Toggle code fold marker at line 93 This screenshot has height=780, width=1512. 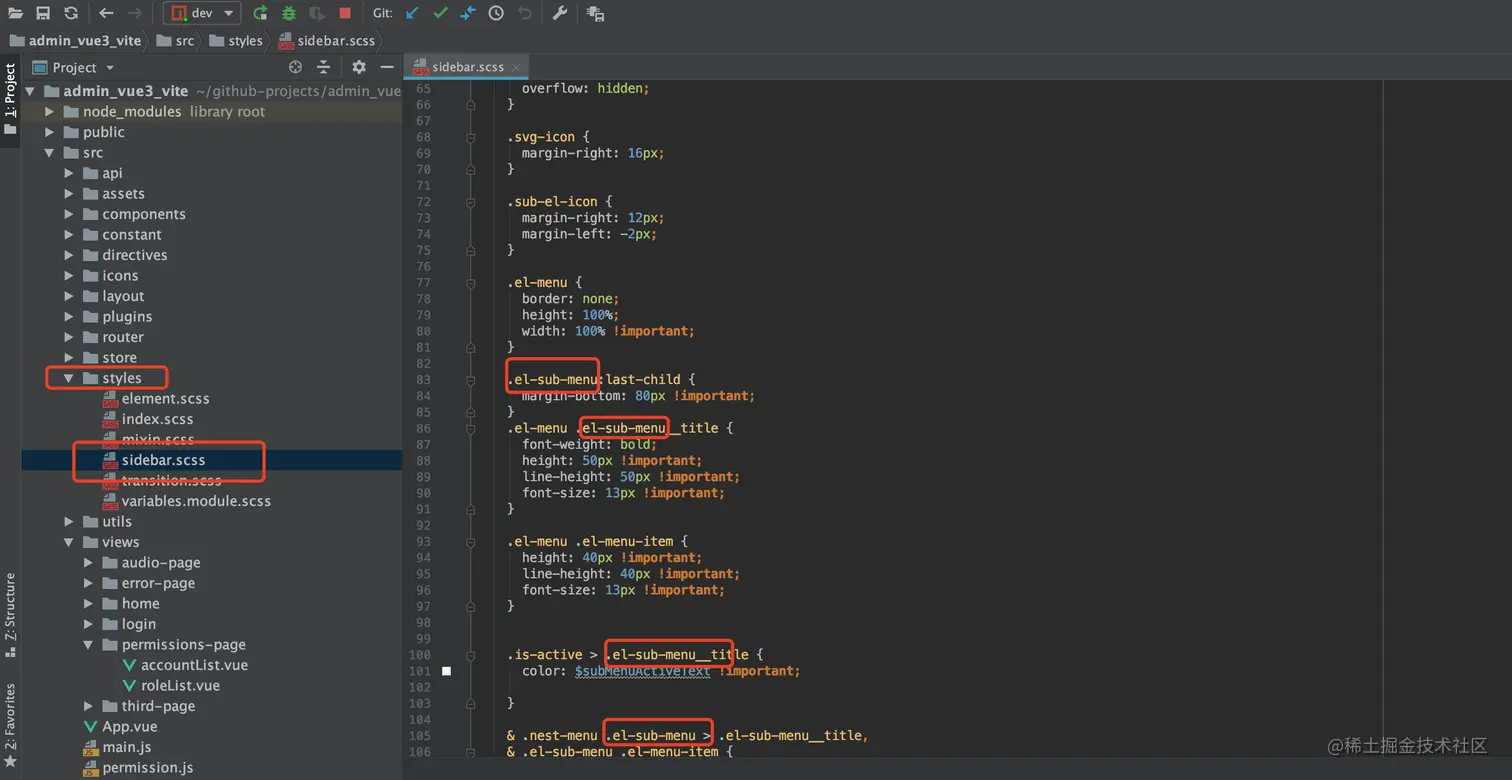pyautogui.click(x=470, y=541)
